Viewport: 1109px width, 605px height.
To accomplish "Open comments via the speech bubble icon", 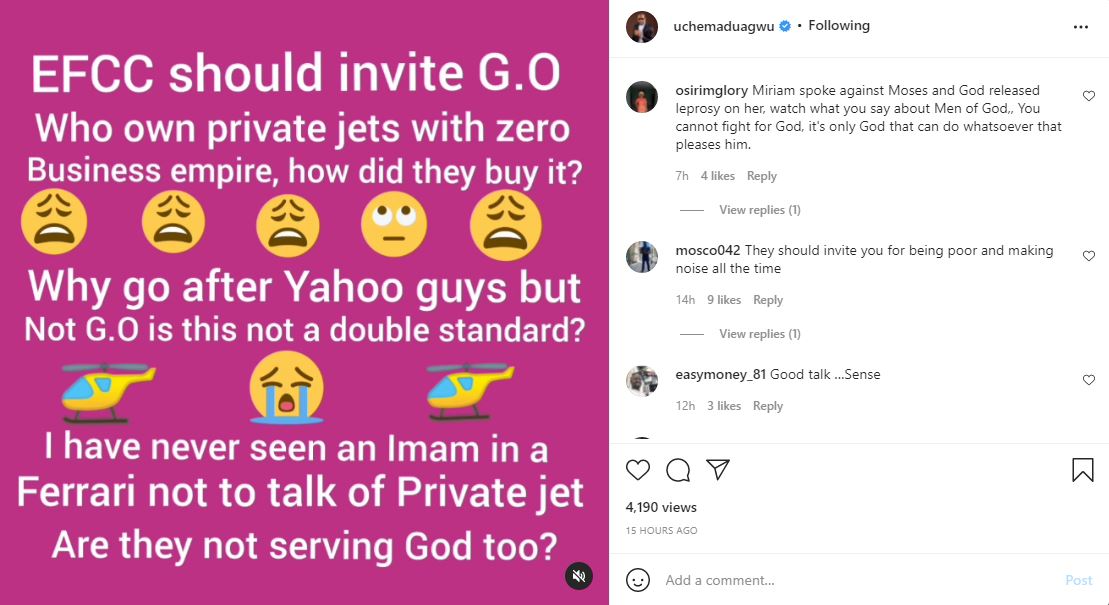I will click(678, 470).
